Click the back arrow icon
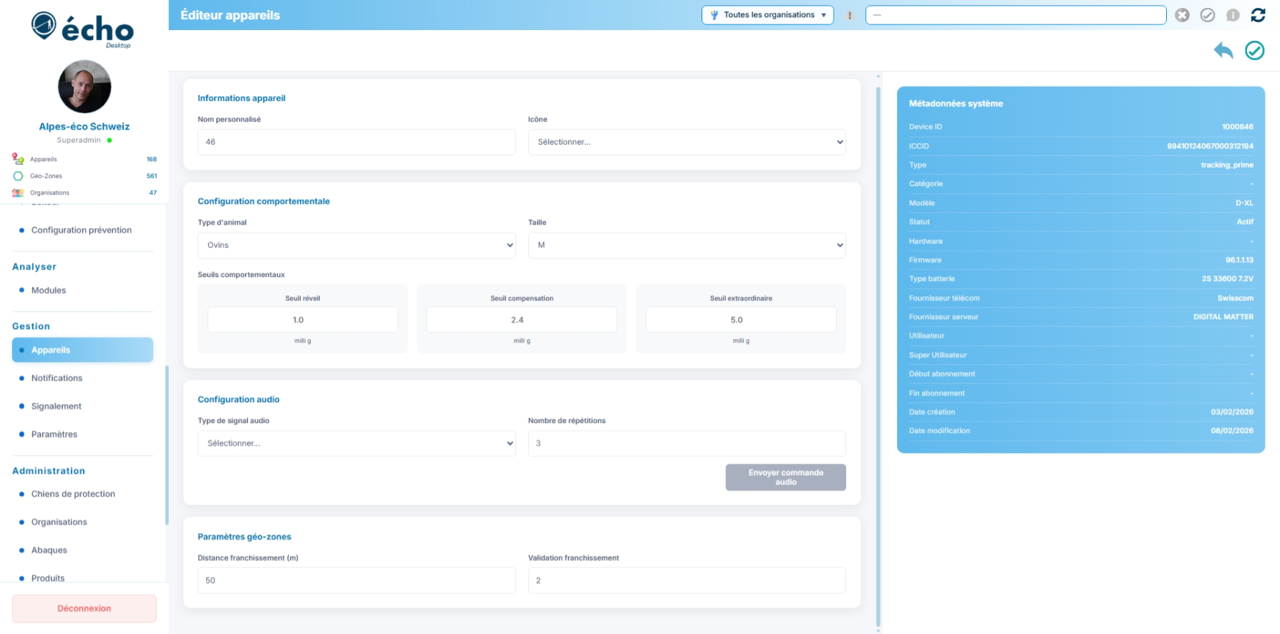This screenshot has height=634, width=1280. 1223,51
